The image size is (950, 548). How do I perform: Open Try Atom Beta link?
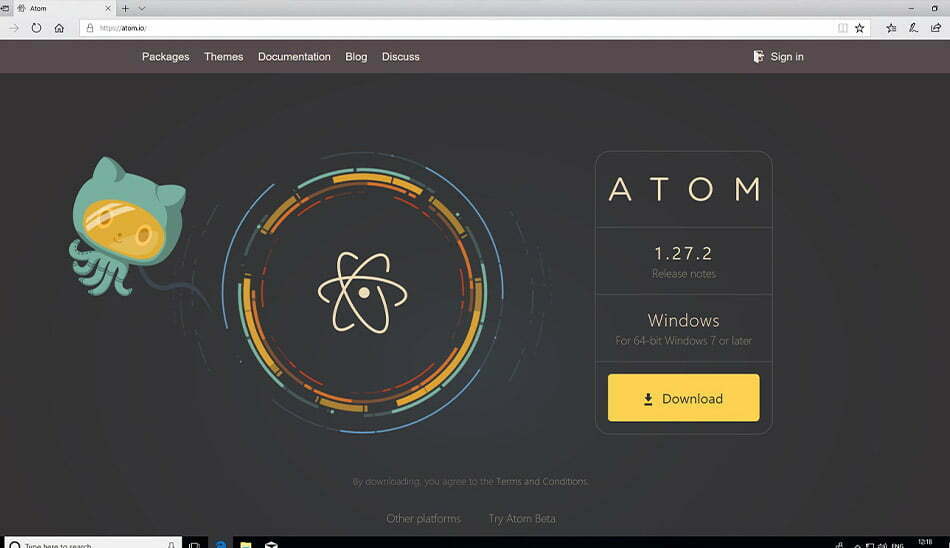pos(522,518)
